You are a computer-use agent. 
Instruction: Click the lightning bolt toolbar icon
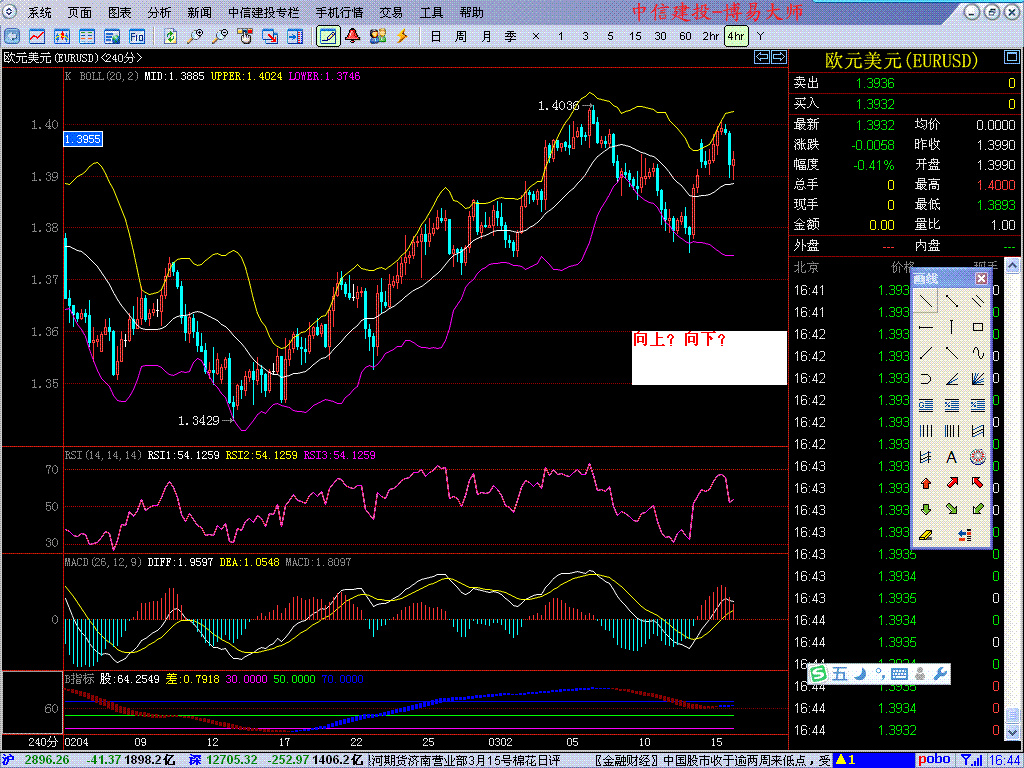click(x=402, y=36)
